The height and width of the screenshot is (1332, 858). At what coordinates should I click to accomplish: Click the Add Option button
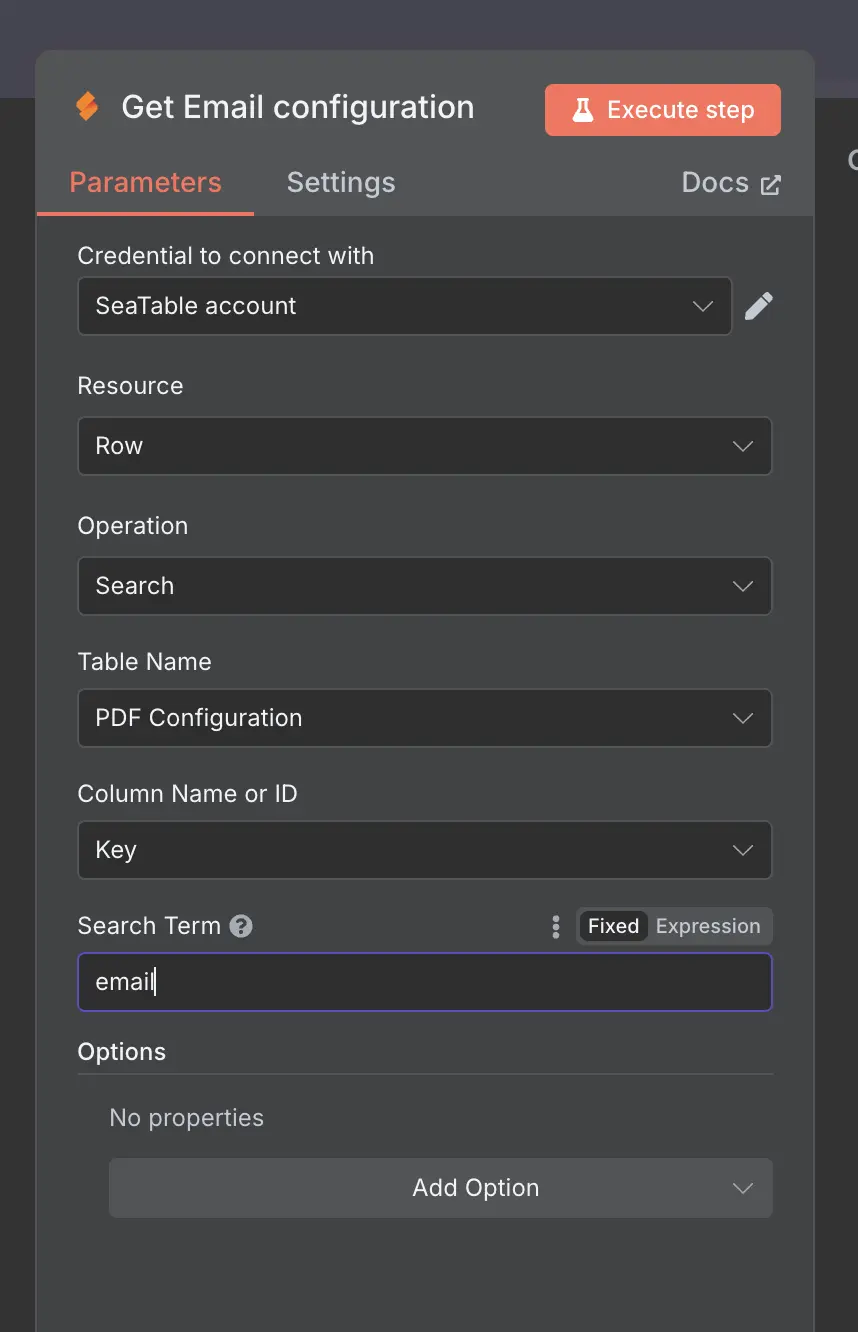(x=441, y=1188)
